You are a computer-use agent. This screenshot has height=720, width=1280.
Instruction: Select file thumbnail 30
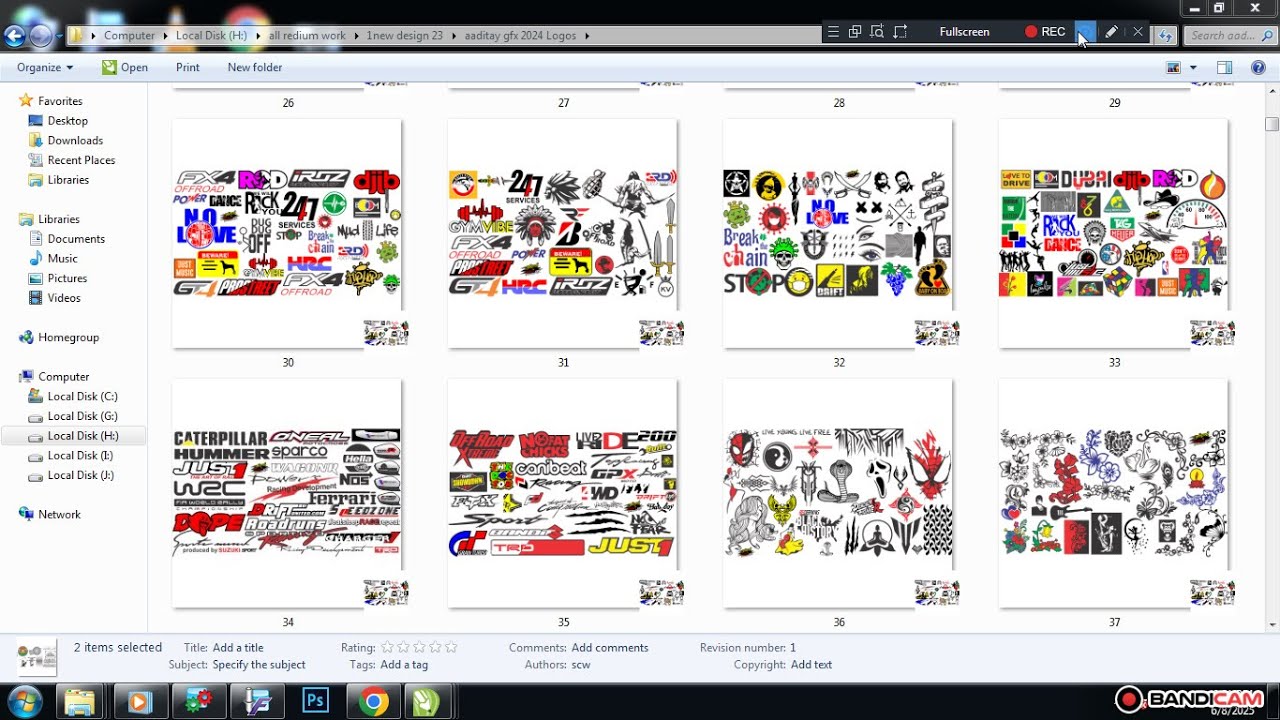click(x=288, y=235)
